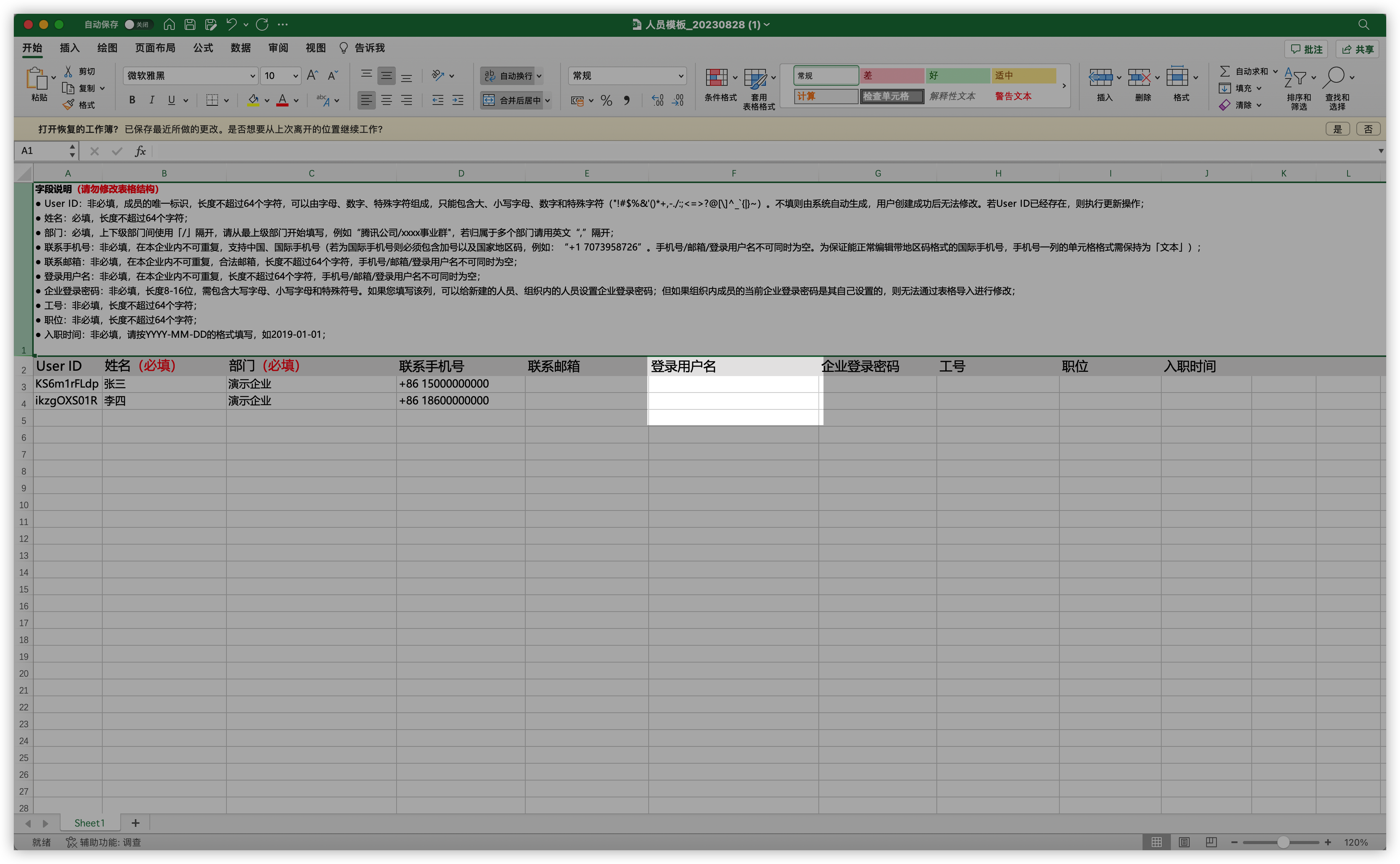Align text right in the cell
Screen dimensions: 1400x864
coord(407,100)
